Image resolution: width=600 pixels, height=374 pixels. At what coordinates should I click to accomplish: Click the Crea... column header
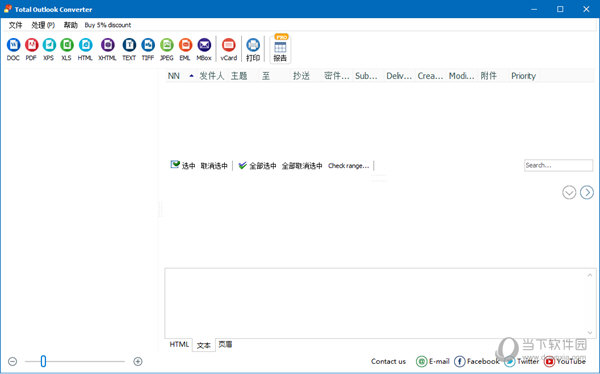[430, 76]
